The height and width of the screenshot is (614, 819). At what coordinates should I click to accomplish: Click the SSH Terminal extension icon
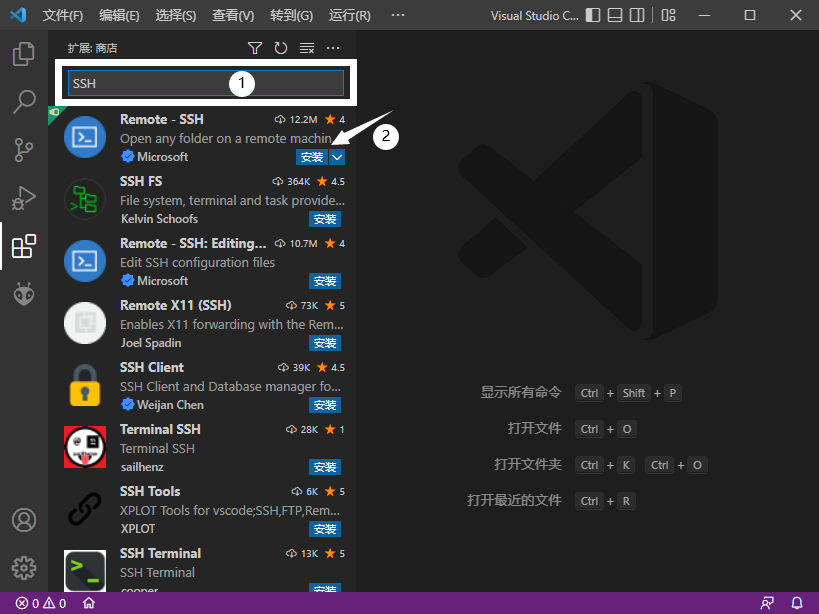pos(85,571)
